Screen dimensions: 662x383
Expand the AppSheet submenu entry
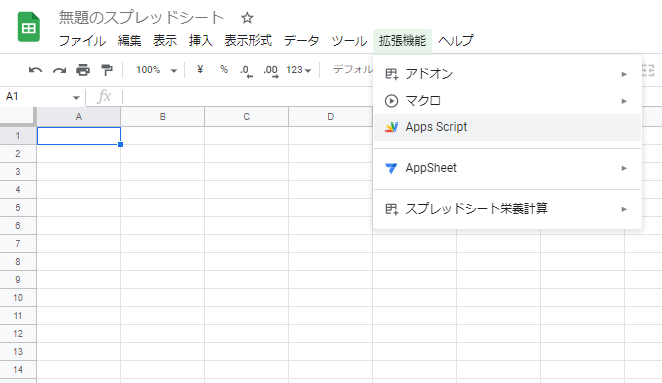pos(507,168)
